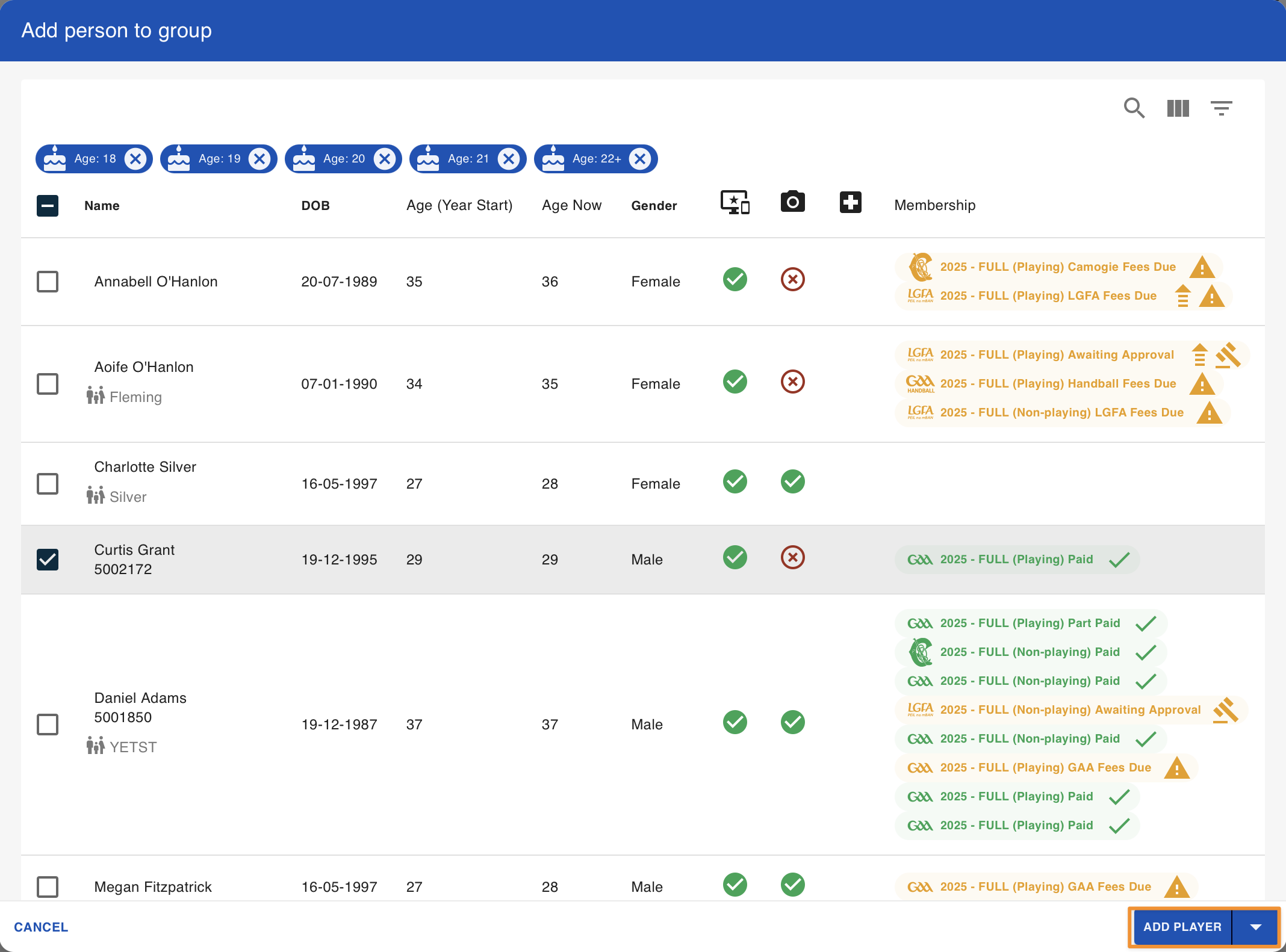Click the ADD PLAYER button
1286x952 pixels.
tap(1182, 927)
